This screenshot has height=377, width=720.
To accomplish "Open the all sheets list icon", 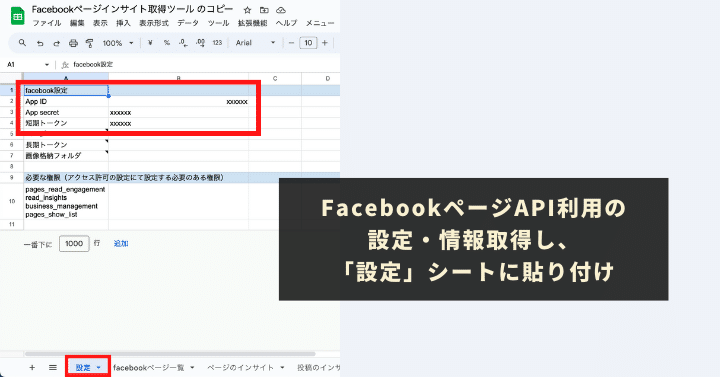I will pyautogui.click(x=53, y=367).
